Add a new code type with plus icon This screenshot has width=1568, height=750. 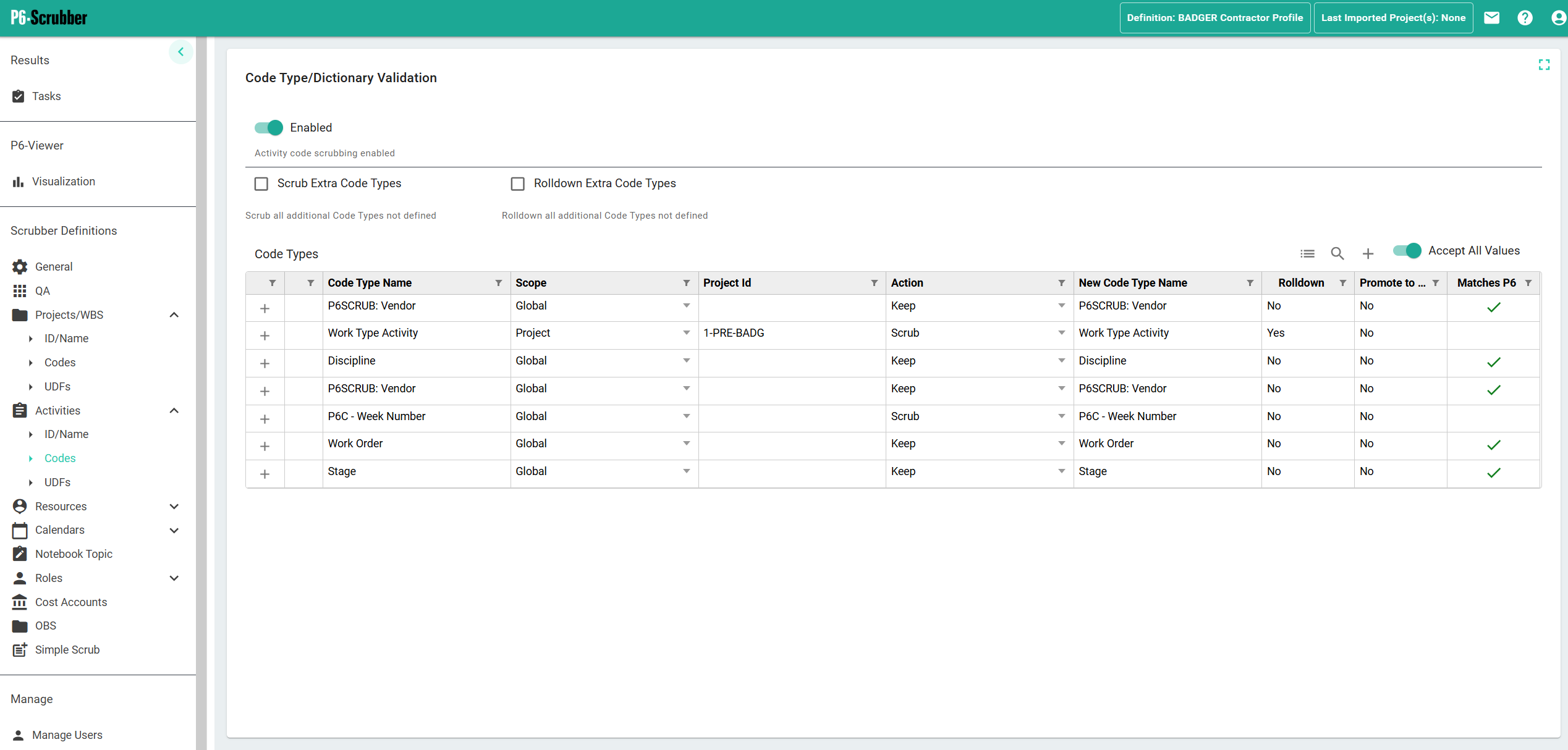[x=1368, y=253]
